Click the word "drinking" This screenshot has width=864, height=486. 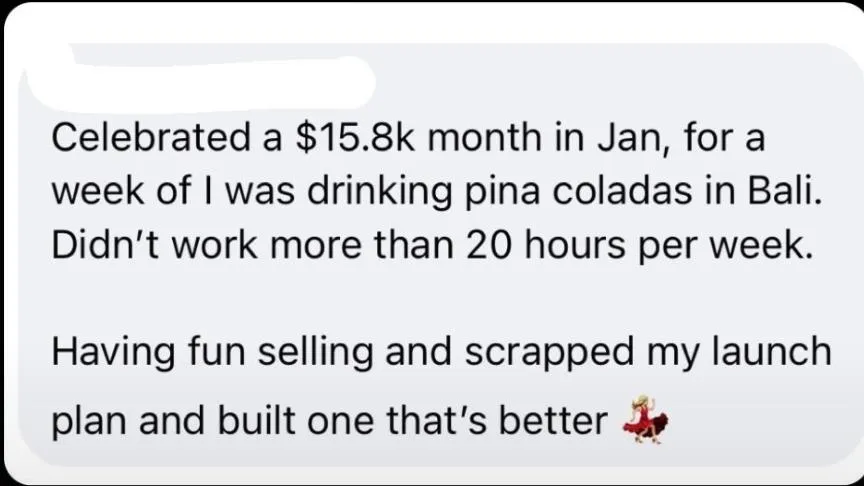[379, 192]
